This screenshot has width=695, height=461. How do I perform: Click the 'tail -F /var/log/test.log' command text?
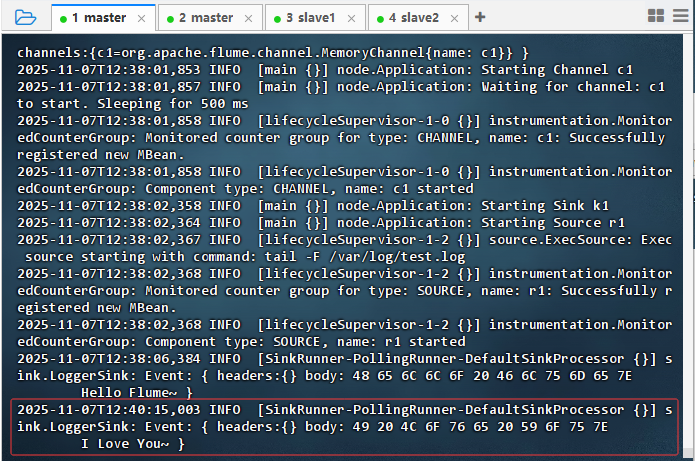click(365, 257)
